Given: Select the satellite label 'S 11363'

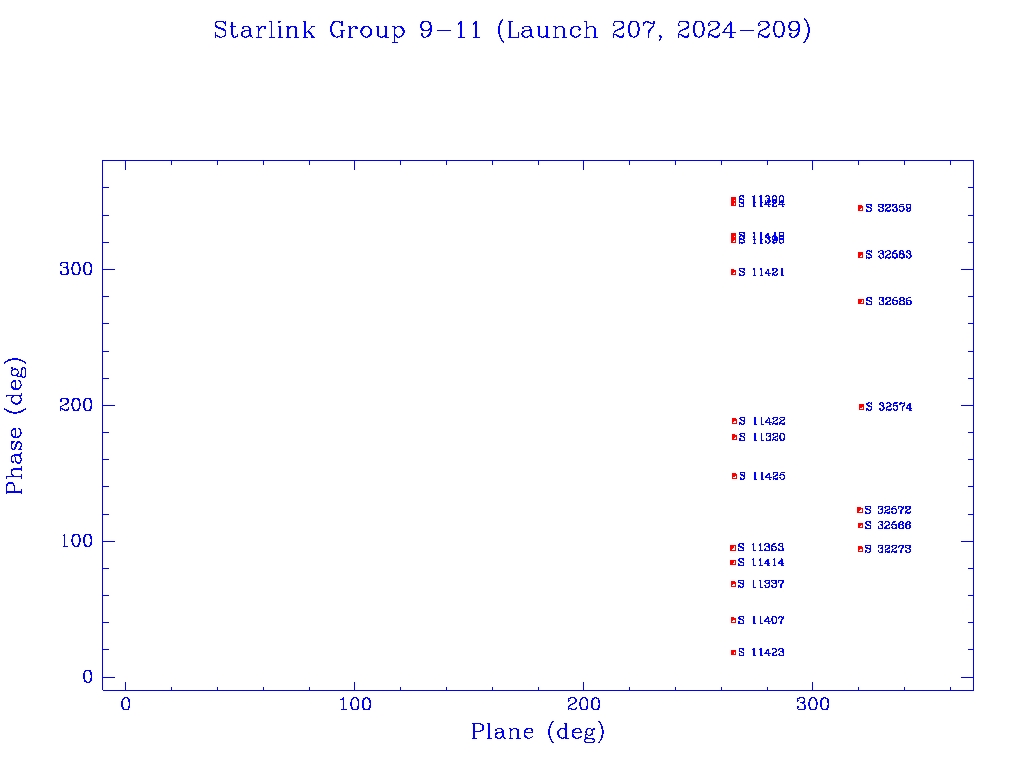Looking at the screenshot, I should click(x=761, y=547).
